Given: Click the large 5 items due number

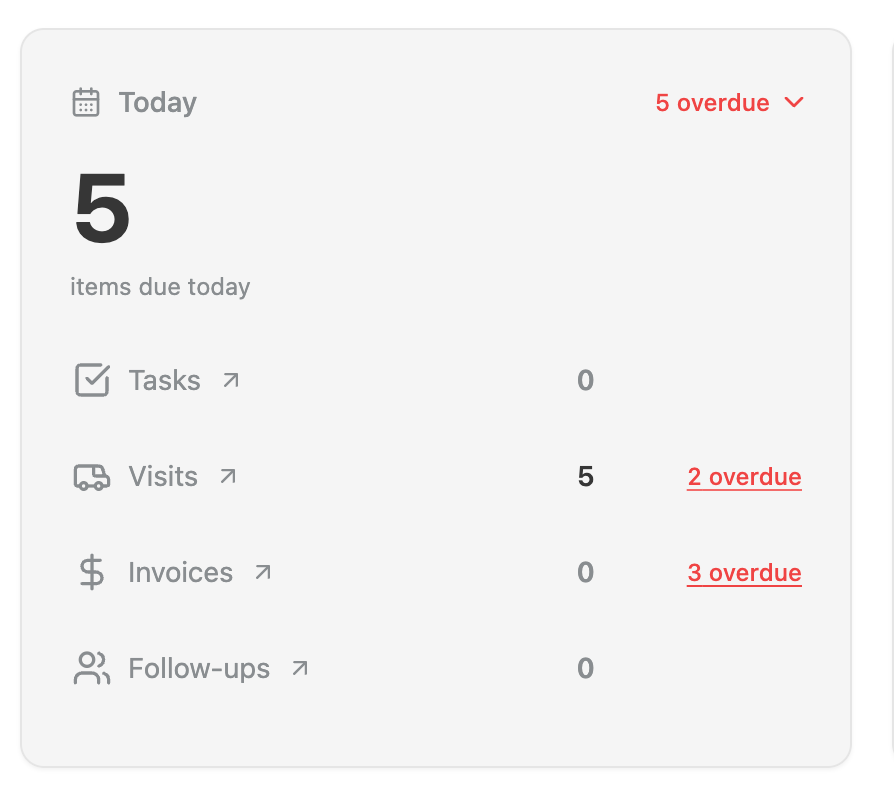Looking at the screenshot, I should [x=103, y=208].
